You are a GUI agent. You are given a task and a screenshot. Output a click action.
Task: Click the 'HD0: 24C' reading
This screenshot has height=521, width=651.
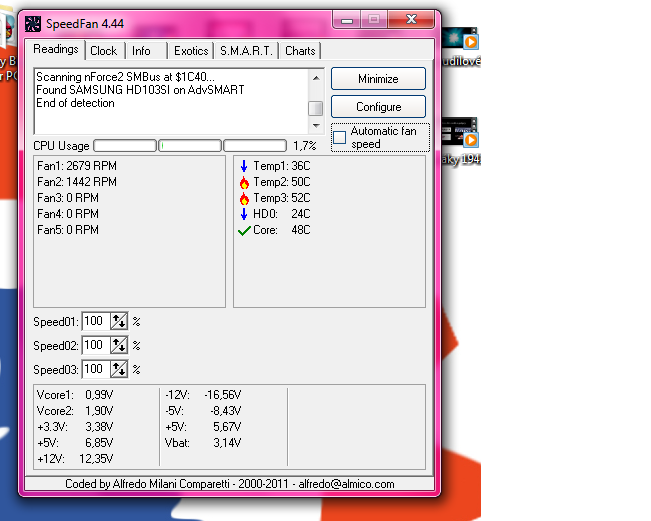pyautogui.click(x=282, y=214)
